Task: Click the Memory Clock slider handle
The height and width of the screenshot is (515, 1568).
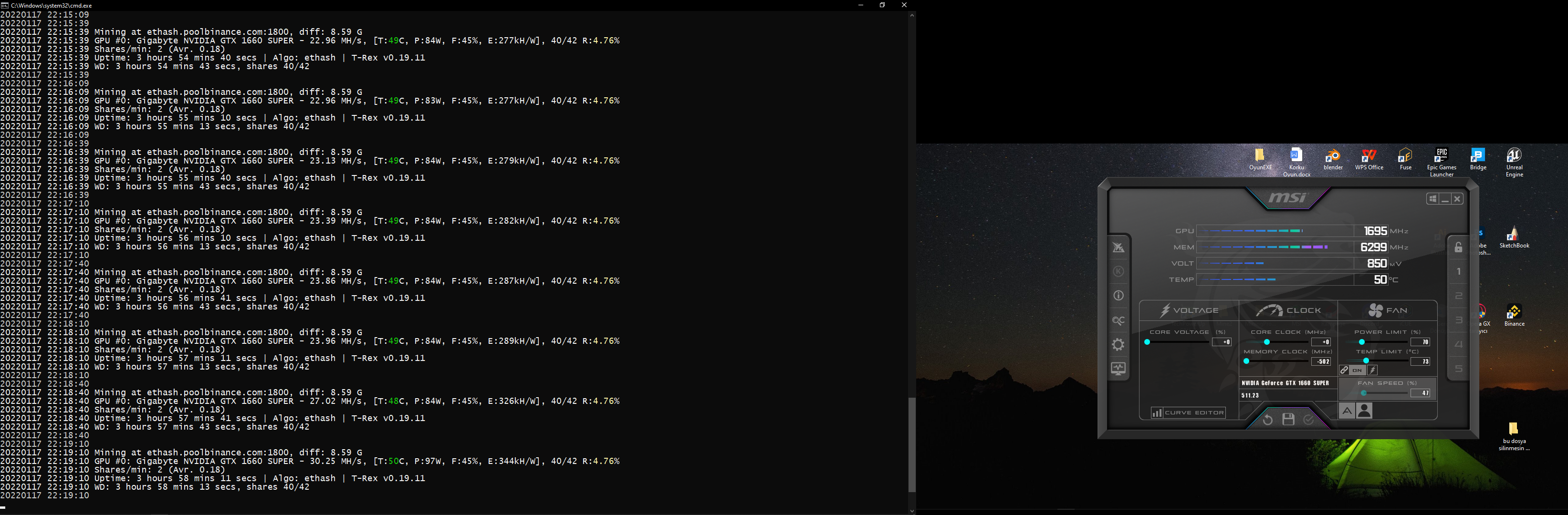Action: click(x=1246, y=361)
